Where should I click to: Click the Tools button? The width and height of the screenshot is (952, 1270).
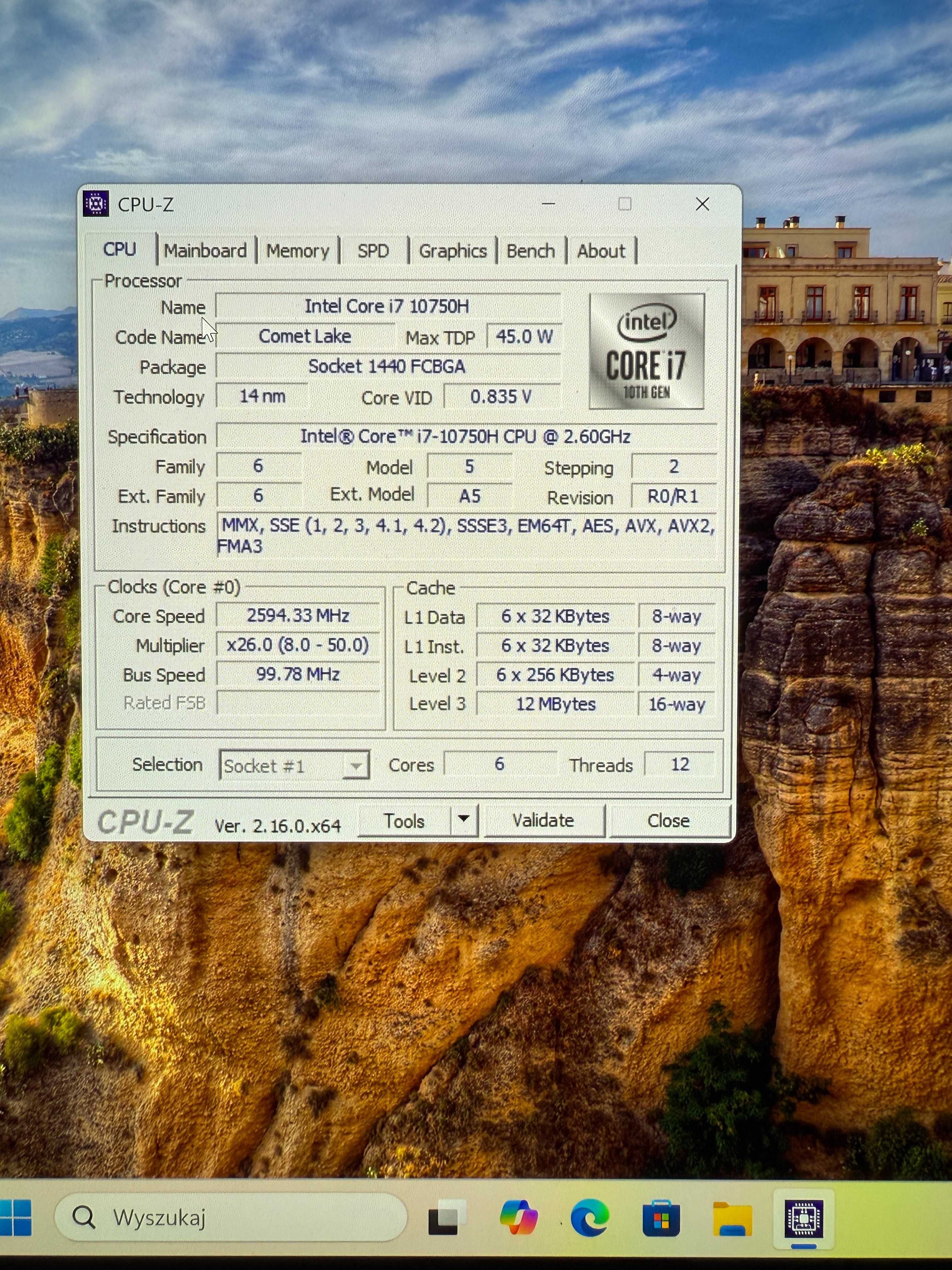(x=405, y=821)
